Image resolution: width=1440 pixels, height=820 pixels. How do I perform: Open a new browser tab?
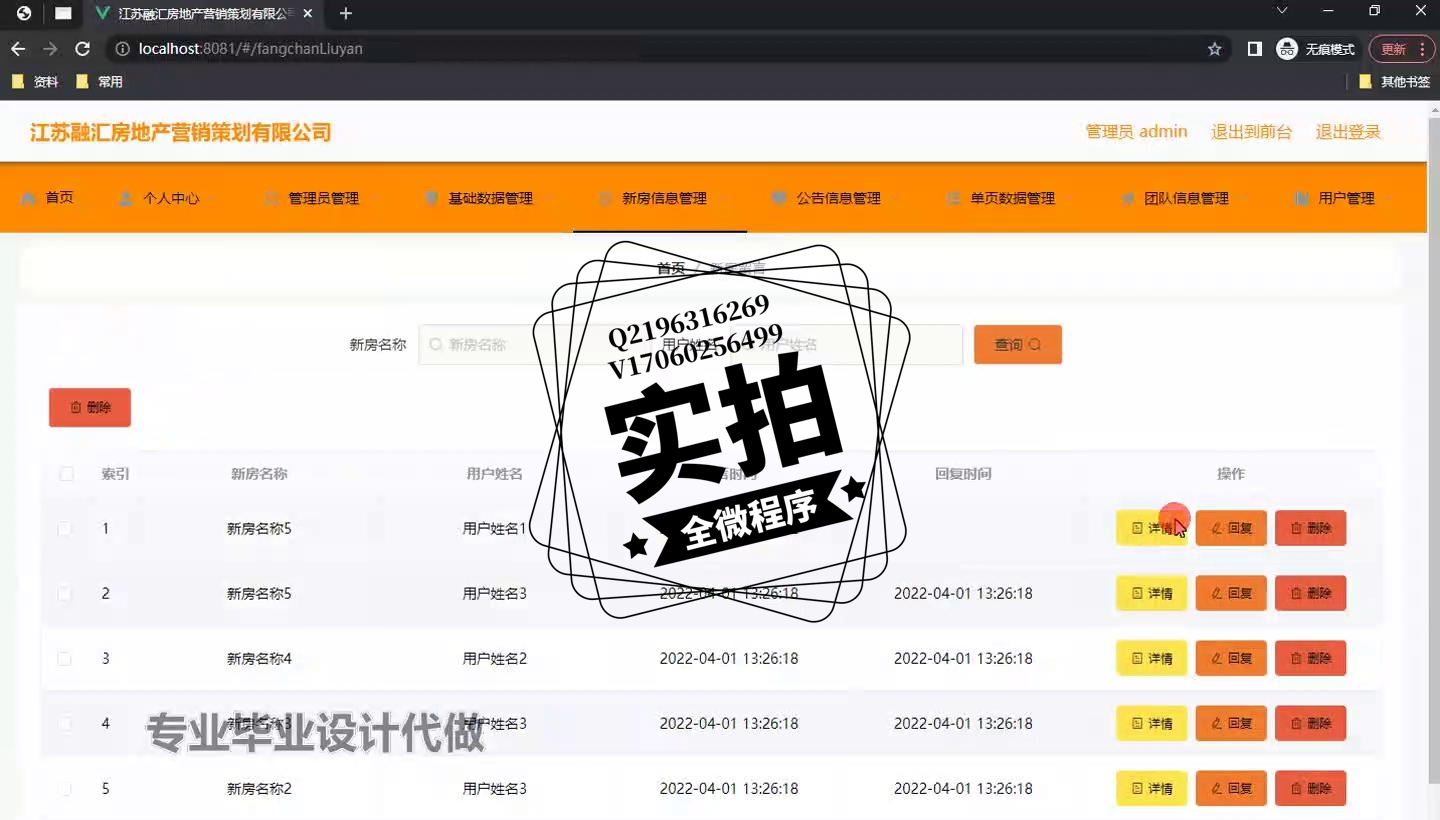[346, 14]
